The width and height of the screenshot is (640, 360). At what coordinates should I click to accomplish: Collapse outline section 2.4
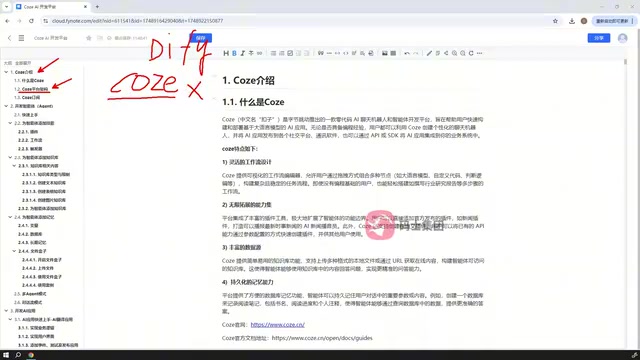pos(10,217)
